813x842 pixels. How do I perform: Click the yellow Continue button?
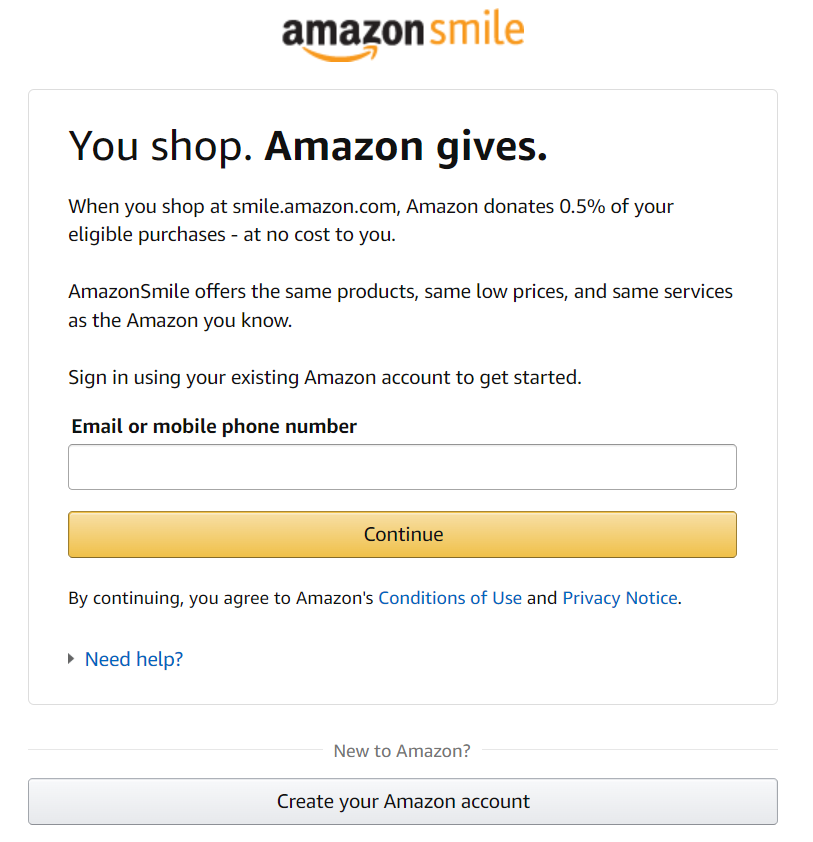pyautogui.click(x=402, y=534)
